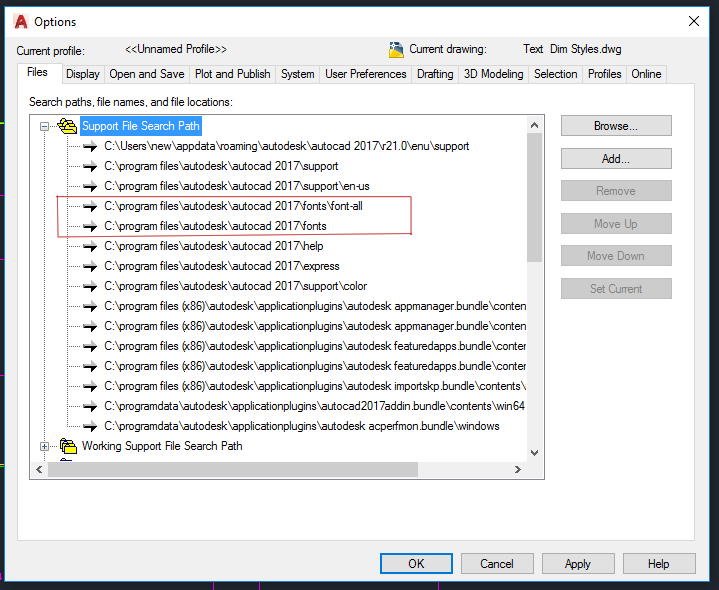719x590 pixels.
Task: Click the vertical scrollbar down arrow
Action: 534,453
